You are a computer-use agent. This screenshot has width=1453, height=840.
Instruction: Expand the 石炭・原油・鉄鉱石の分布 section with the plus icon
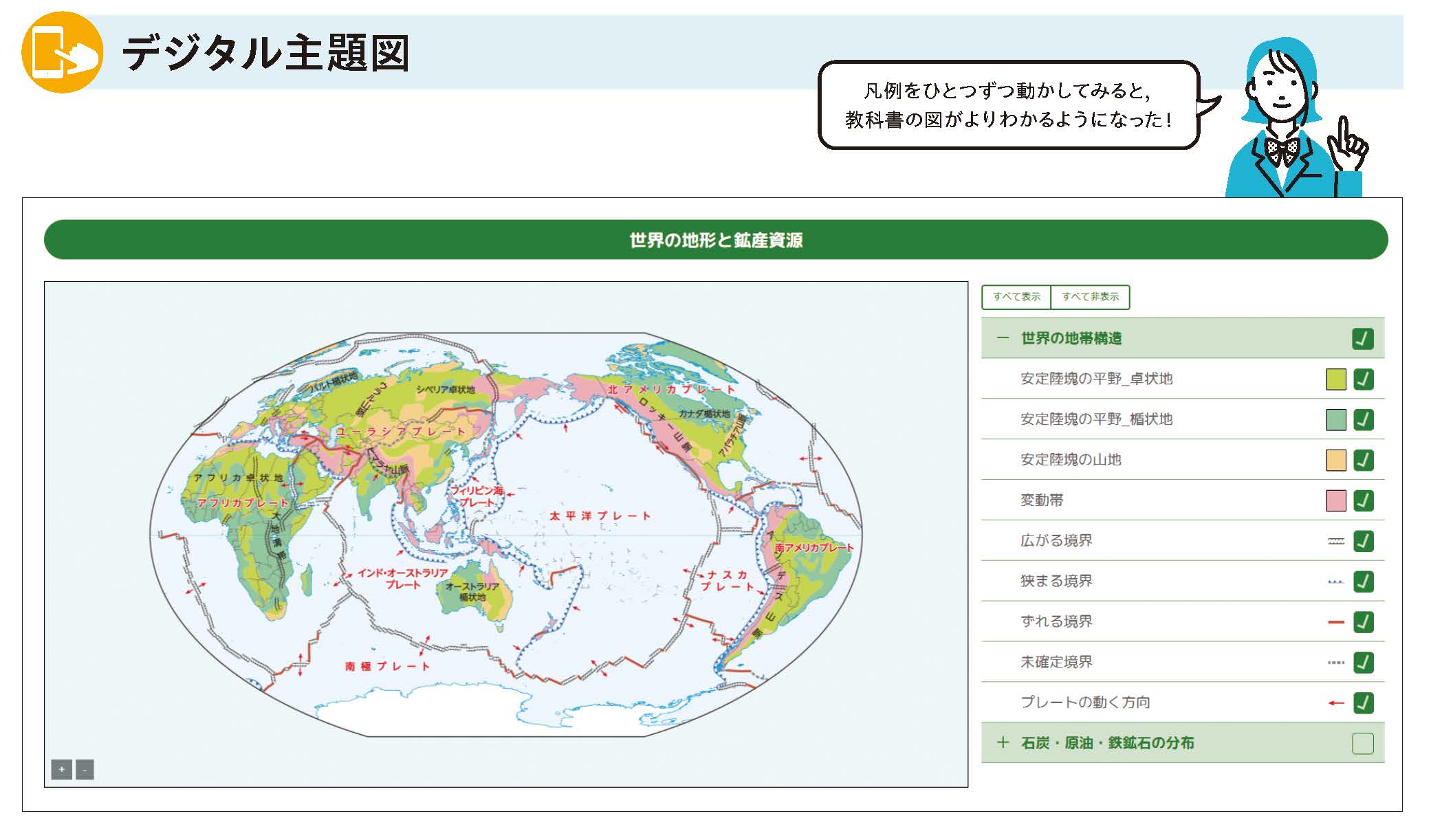[x=1003, y=742]
